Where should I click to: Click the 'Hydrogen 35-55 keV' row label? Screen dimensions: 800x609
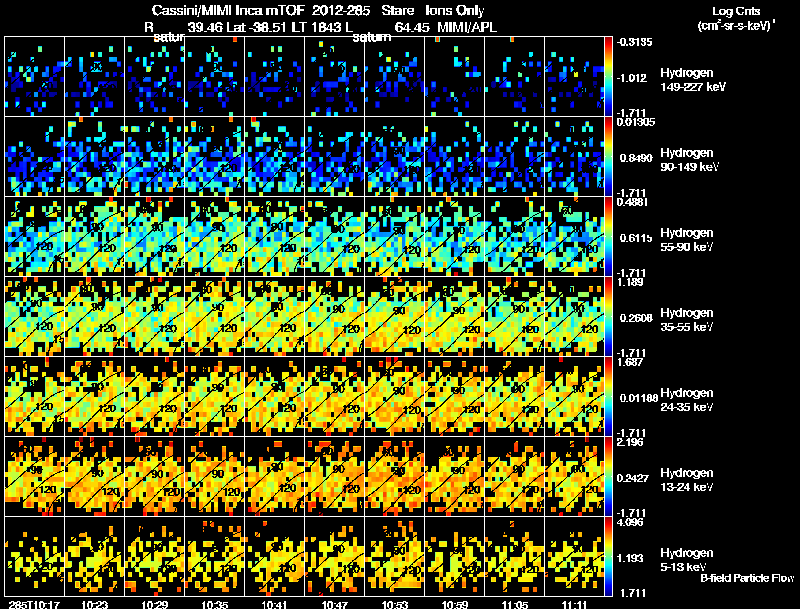tap(687, 320)
